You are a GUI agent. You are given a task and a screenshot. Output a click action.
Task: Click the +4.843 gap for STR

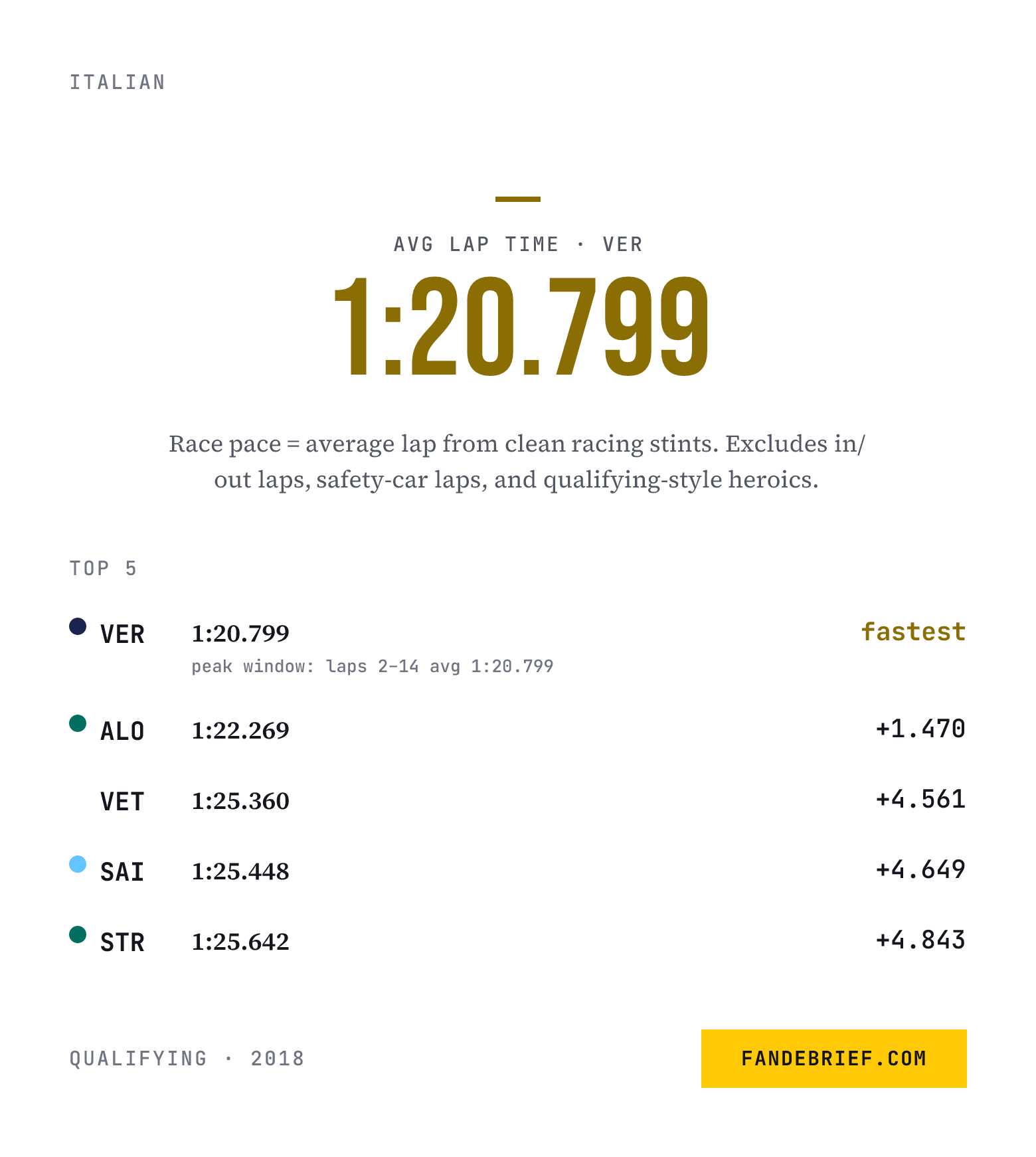920,940
